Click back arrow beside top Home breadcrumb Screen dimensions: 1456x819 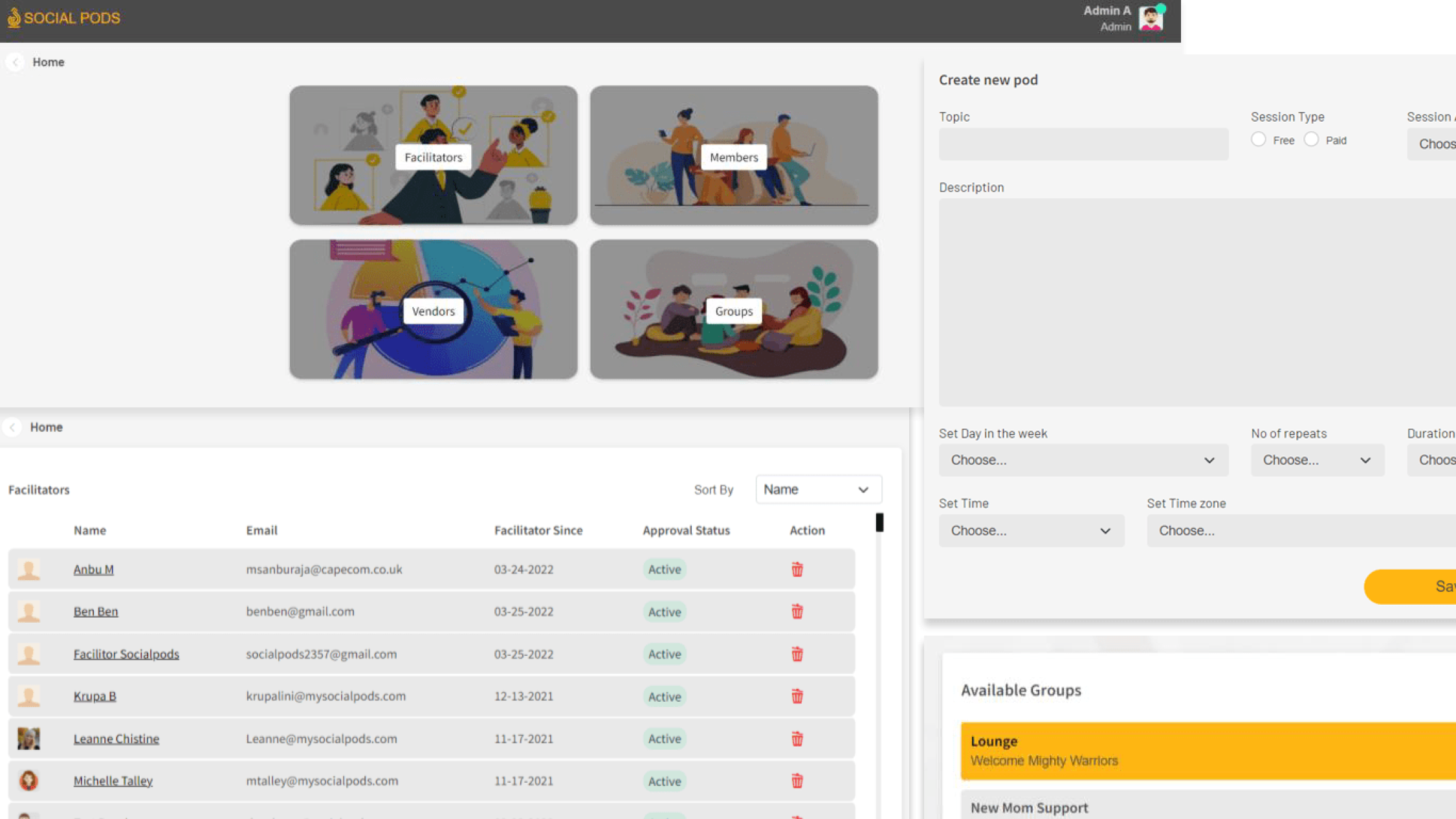click(16, 62)
